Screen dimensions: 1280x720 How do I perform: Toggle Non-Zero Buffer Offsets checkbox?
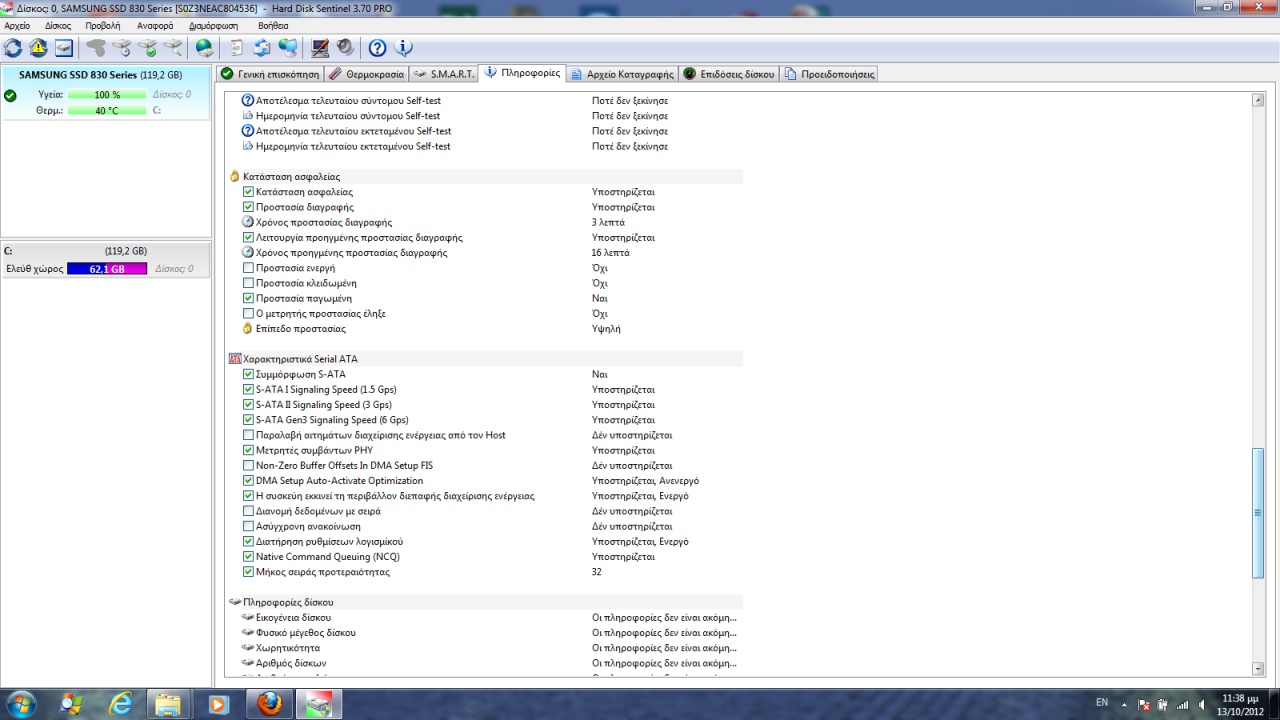click(249, 465)
